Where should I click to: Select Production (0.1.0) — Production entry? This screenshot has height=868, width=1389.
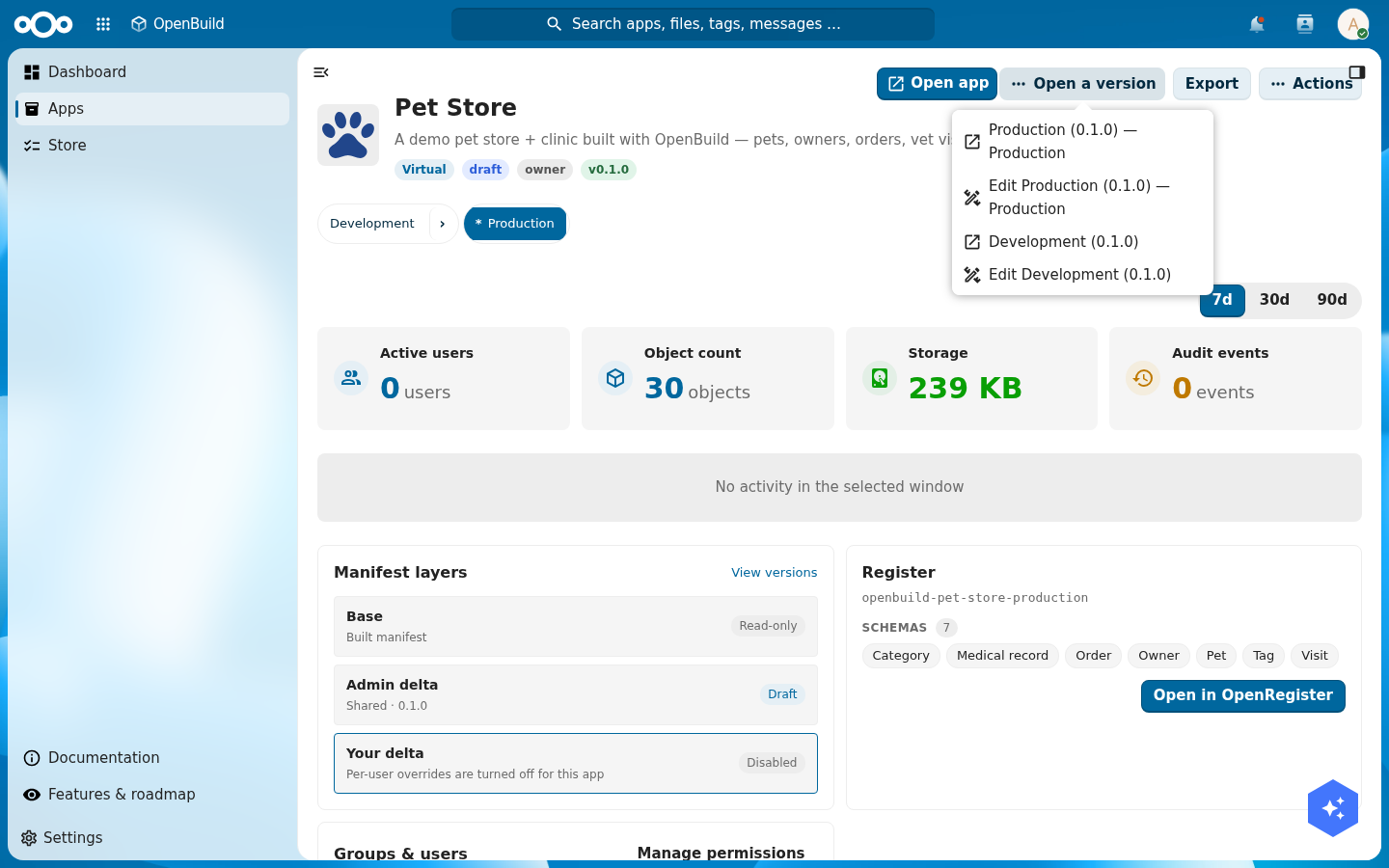click(x=1082, y=142)
